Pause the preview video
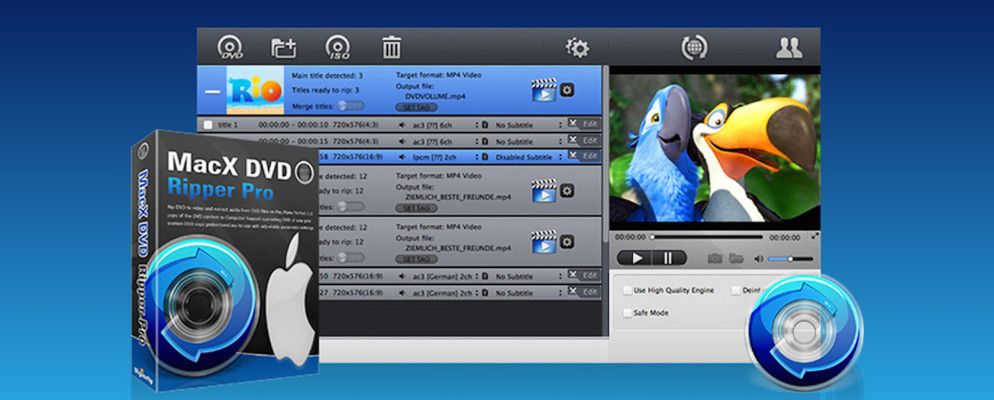This screenshot has width=994, height=400. click(668, 258)
